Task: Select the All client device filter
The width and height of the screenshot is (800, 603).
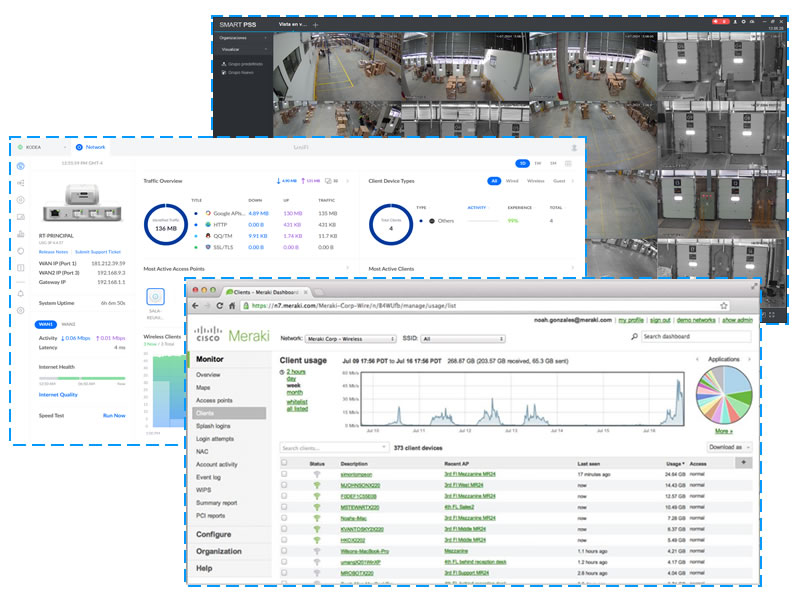Action: coord(494,181)
